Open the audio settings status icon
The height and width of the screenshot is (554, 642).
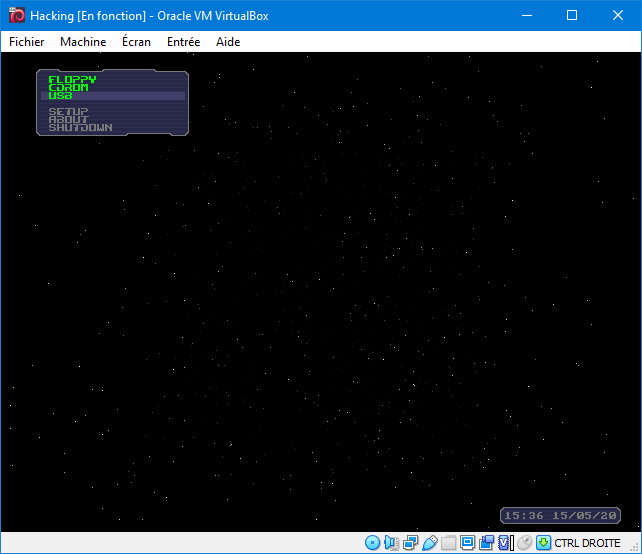(392, 543)
